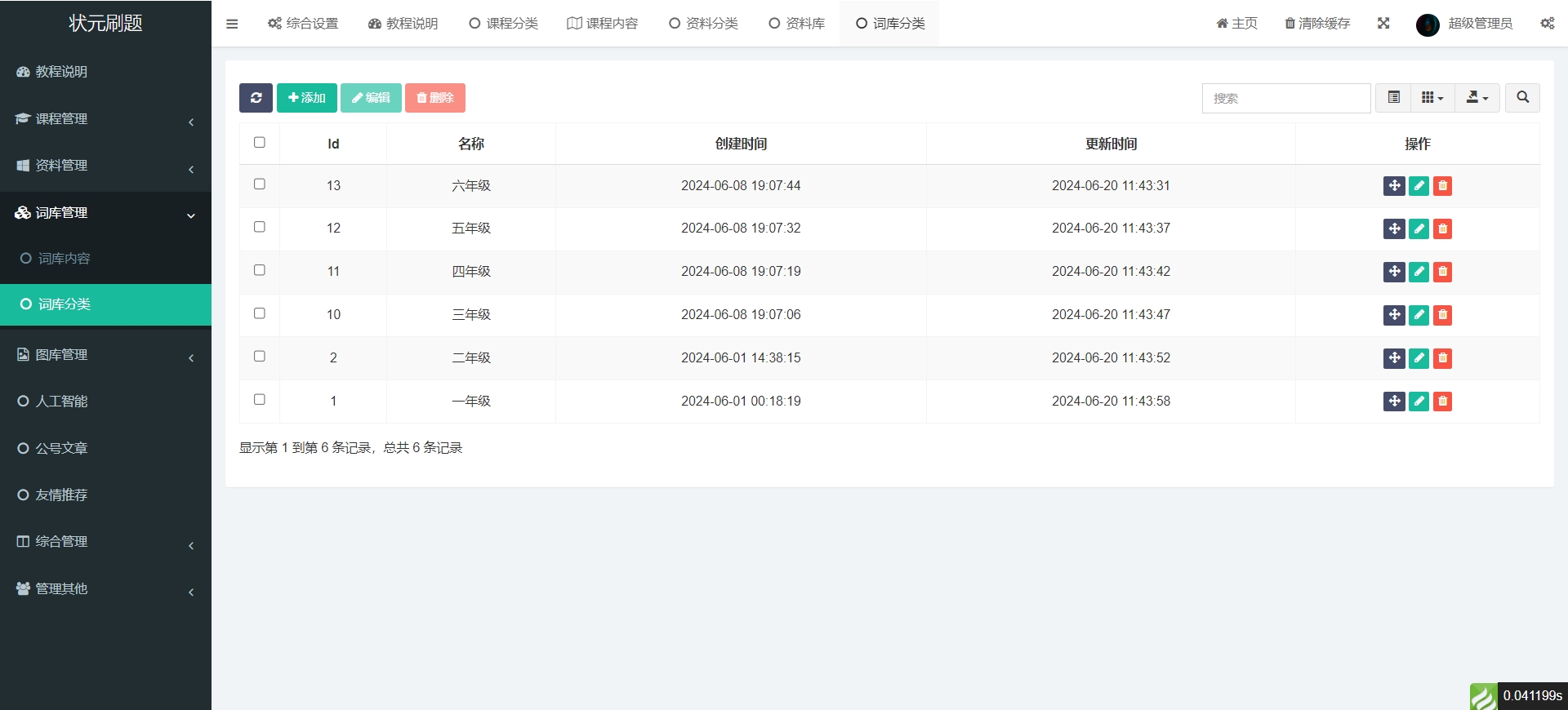Delete the 二年级 row

point(1443,358)
